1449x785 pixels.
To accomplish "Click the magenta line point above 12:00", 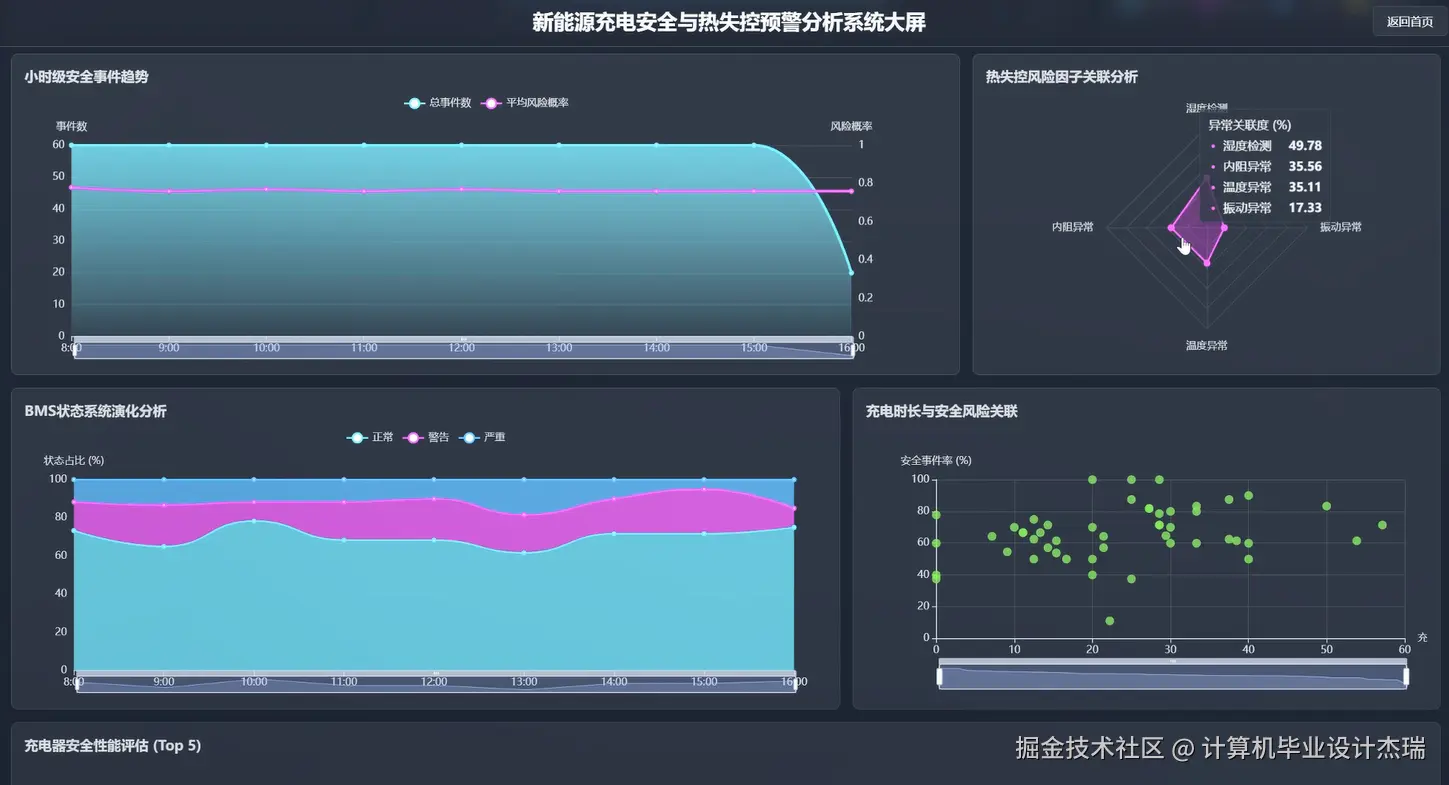I will (461, 187).
